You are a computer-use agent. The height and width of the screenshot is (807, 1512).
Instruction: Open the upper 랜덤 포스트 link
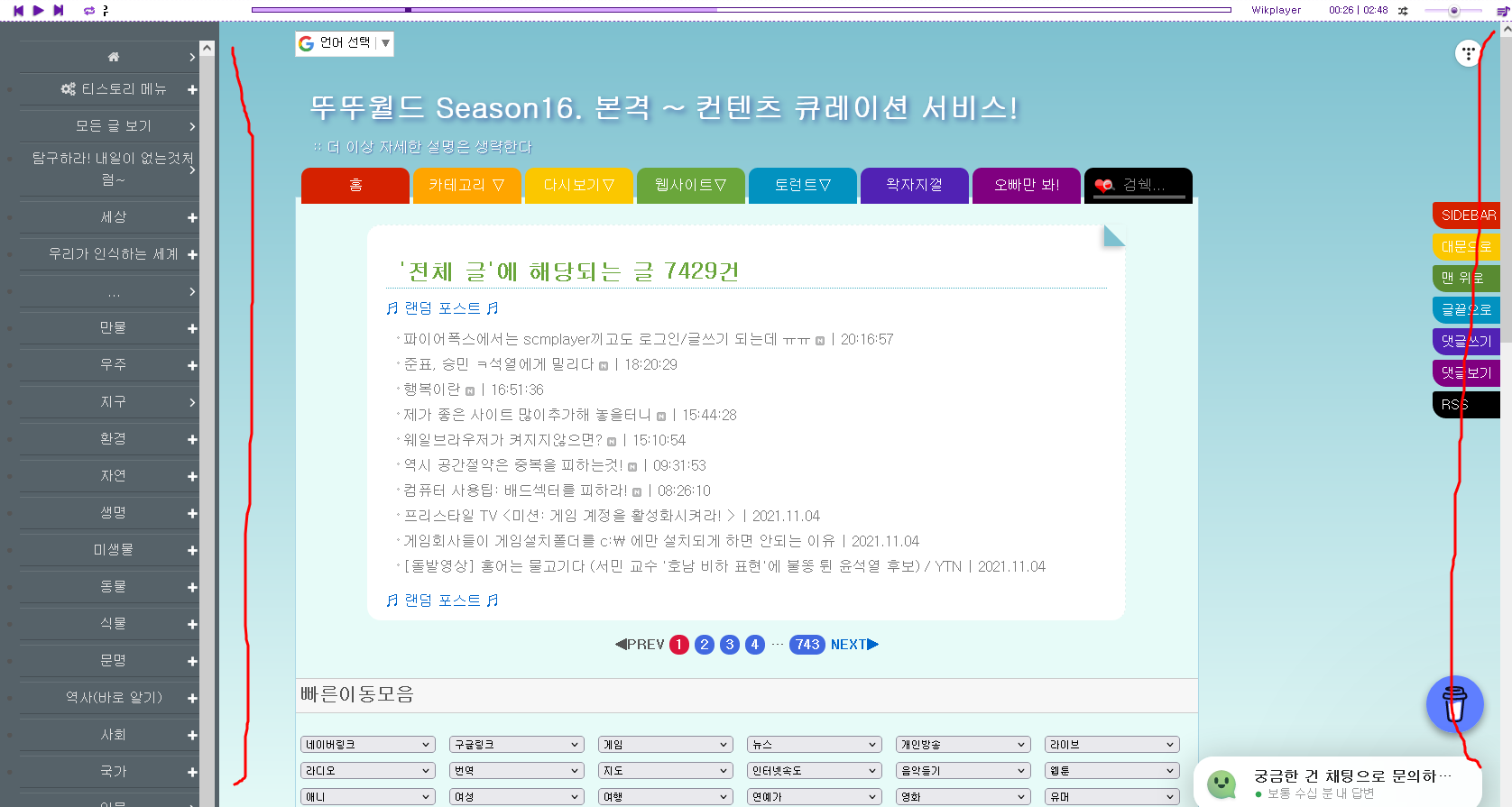tap(442, 308)
